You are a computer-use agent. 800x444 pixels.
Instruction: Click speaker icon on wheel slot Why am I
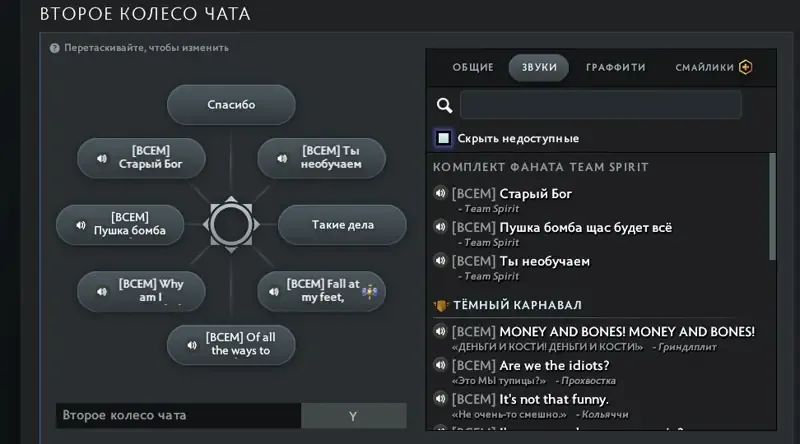click(102, 291)
